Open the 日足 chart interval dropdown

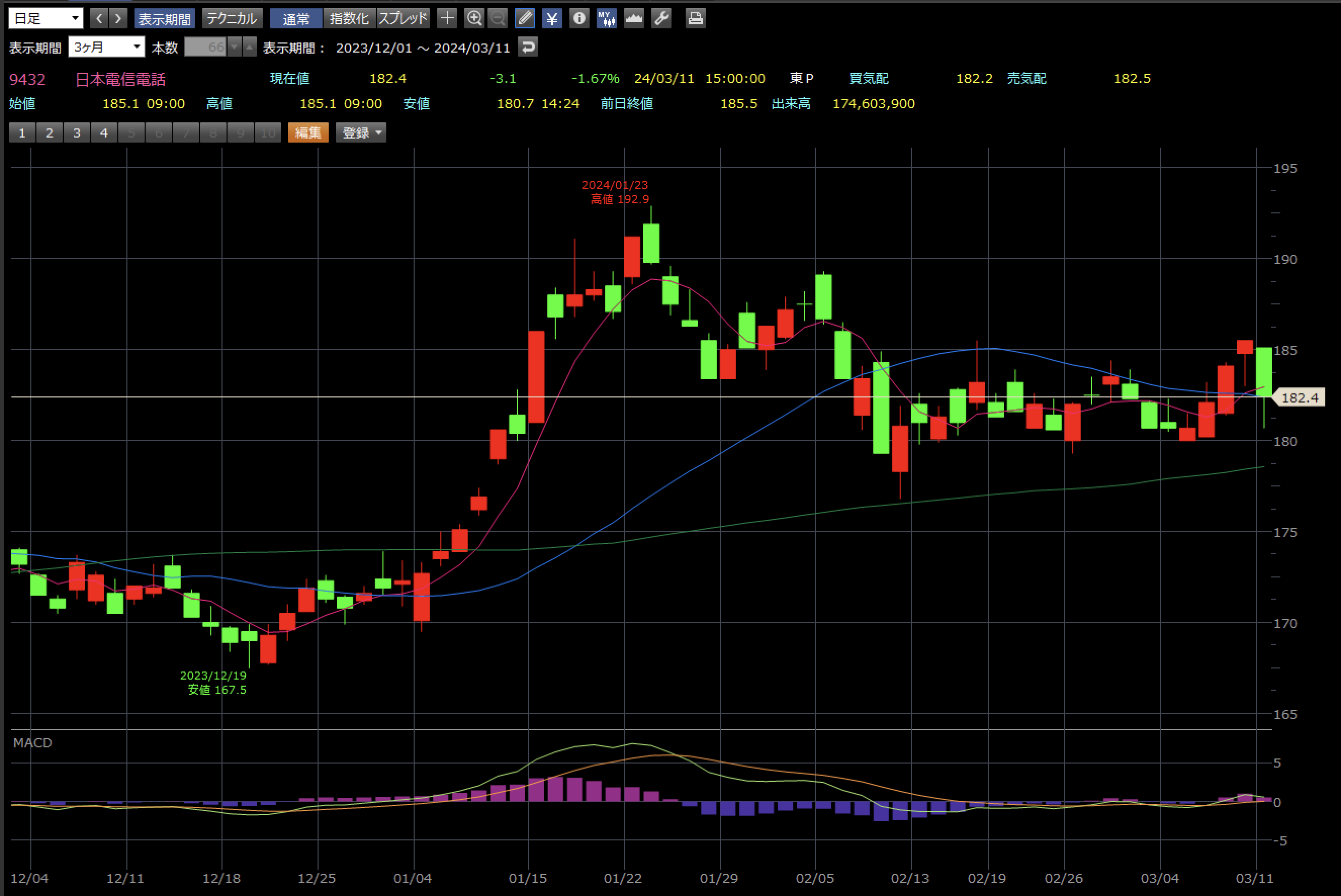coord(46,18)
